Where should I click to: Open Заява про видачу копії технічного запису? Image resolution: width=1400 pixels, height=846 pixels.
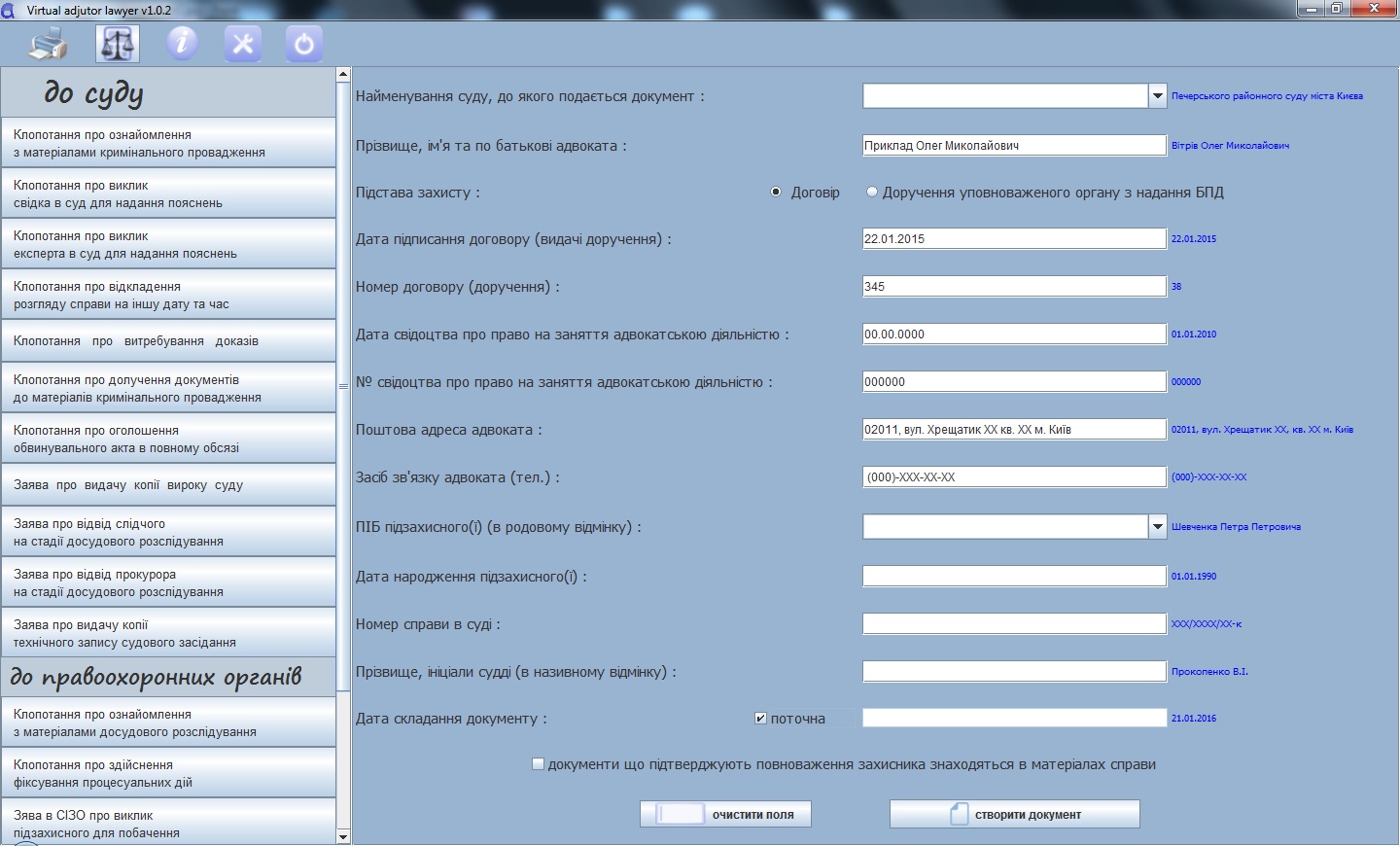[x=168, y=634]
